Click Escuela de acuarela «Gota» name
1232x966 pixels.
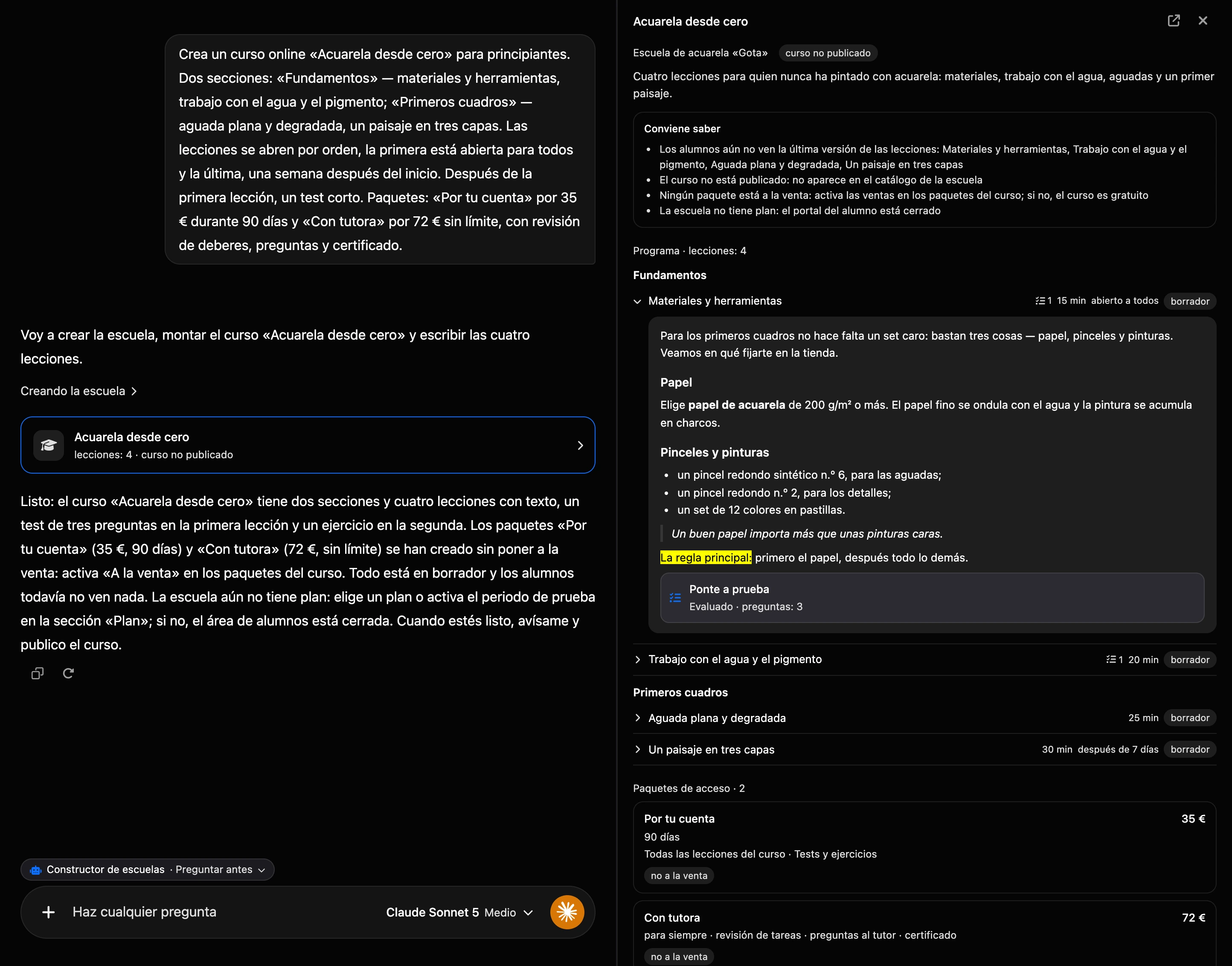[700, 53]
